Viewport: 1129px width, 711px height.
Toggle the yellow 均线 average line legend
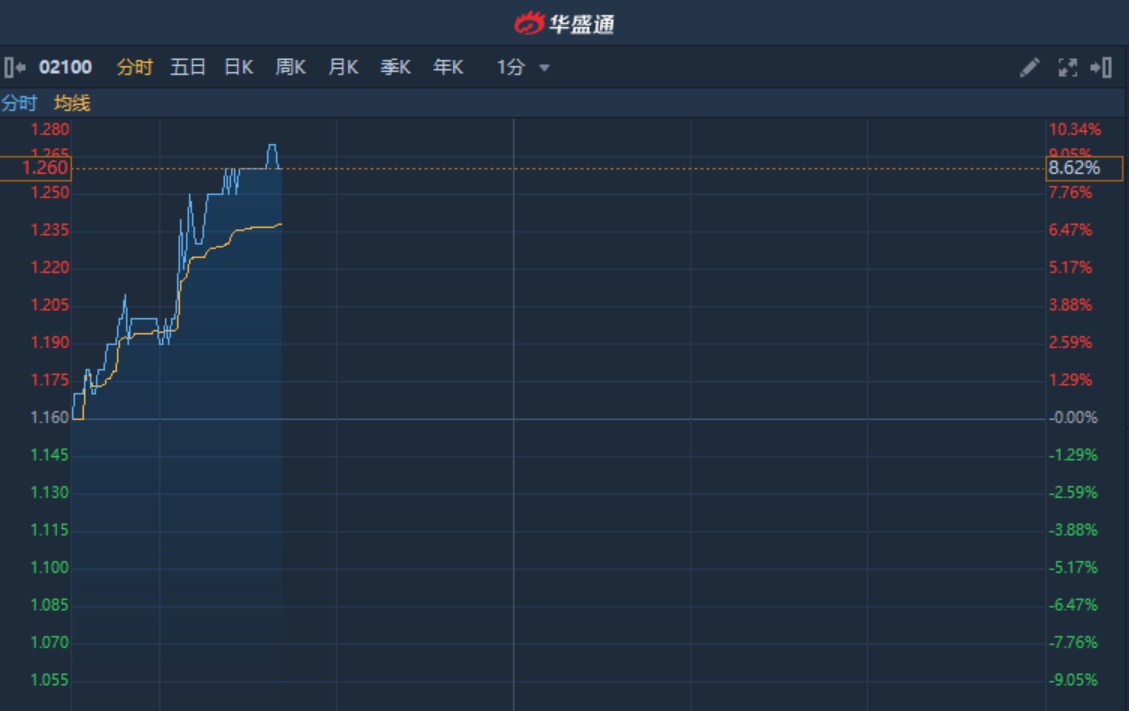pyautogui.click(x=72, y=103)
